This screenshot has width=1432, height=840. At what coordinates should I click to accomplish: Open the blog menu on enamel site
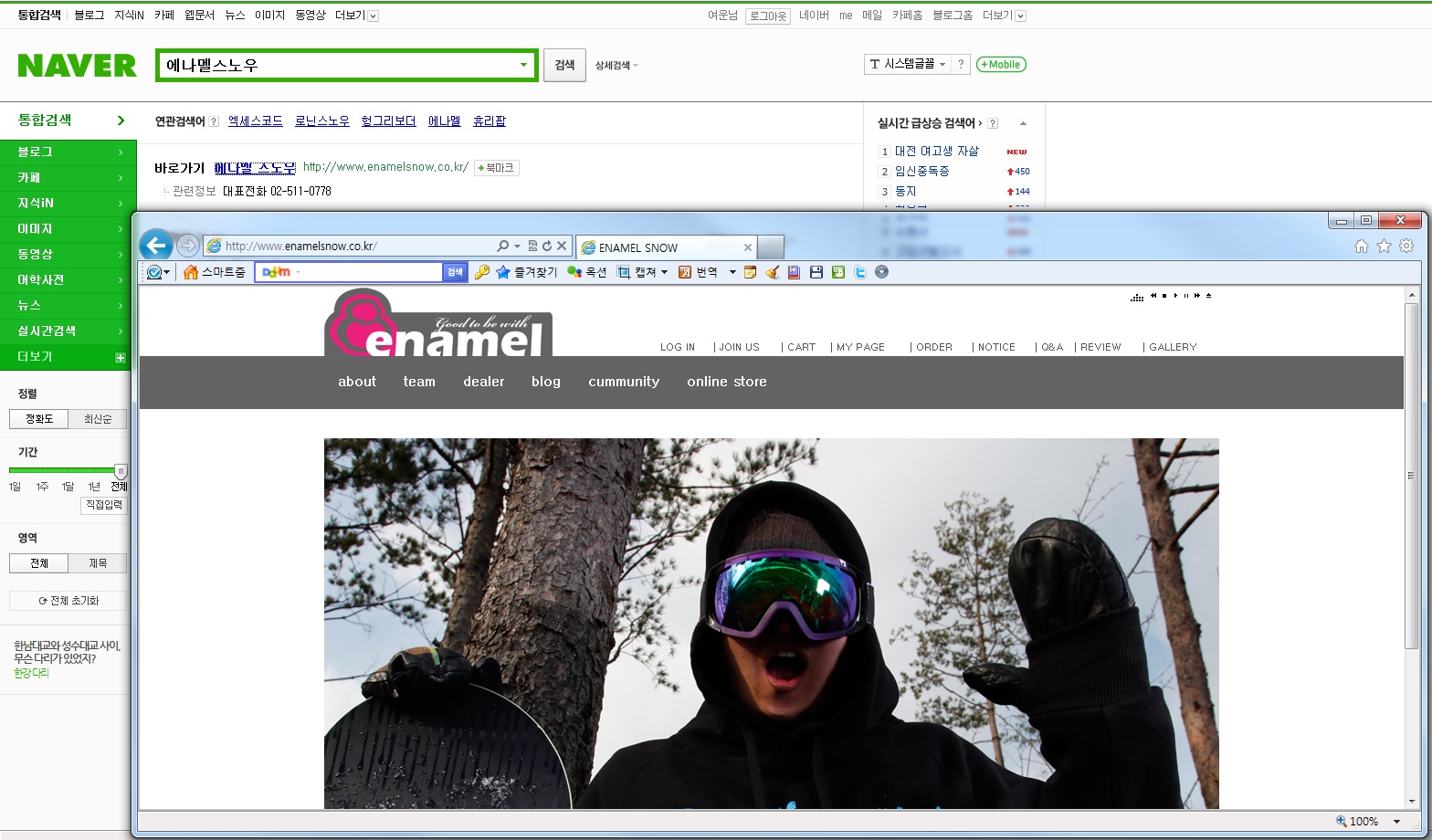[546, 382]
